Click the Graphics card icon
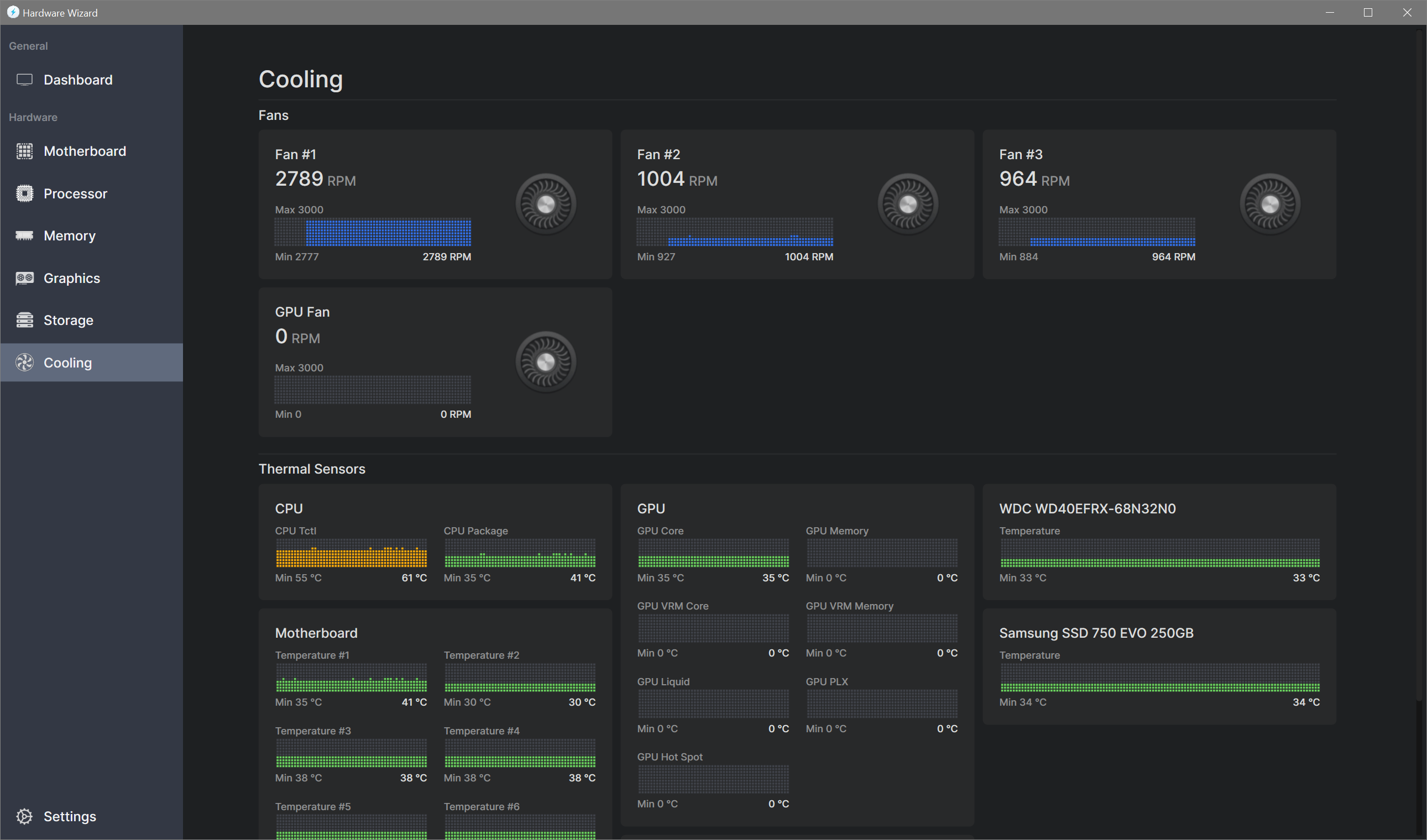Image resolution: width=1427 pixels, height=840 pixels. [24, 278]
